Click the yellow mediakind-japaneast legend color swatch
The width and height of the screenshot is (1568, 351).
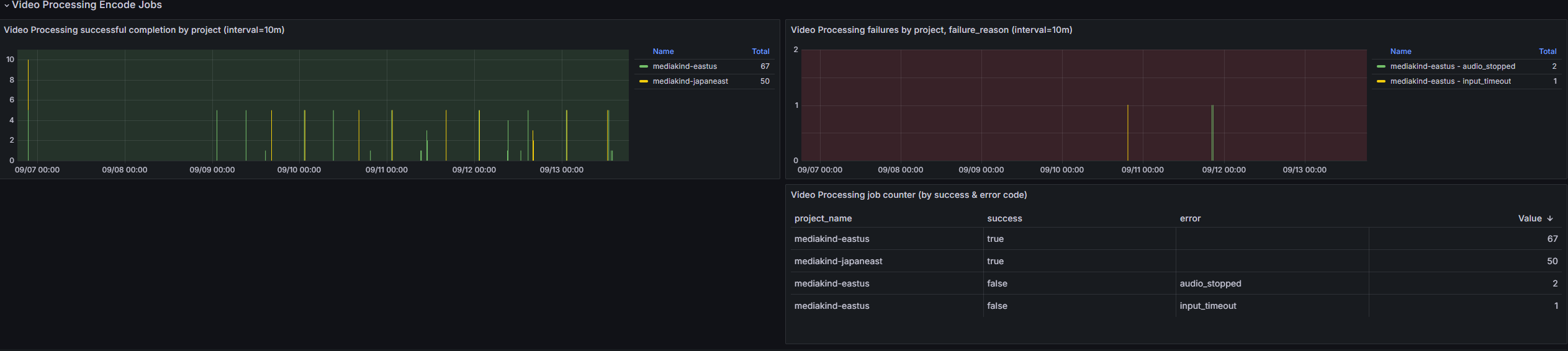[644, 81]
